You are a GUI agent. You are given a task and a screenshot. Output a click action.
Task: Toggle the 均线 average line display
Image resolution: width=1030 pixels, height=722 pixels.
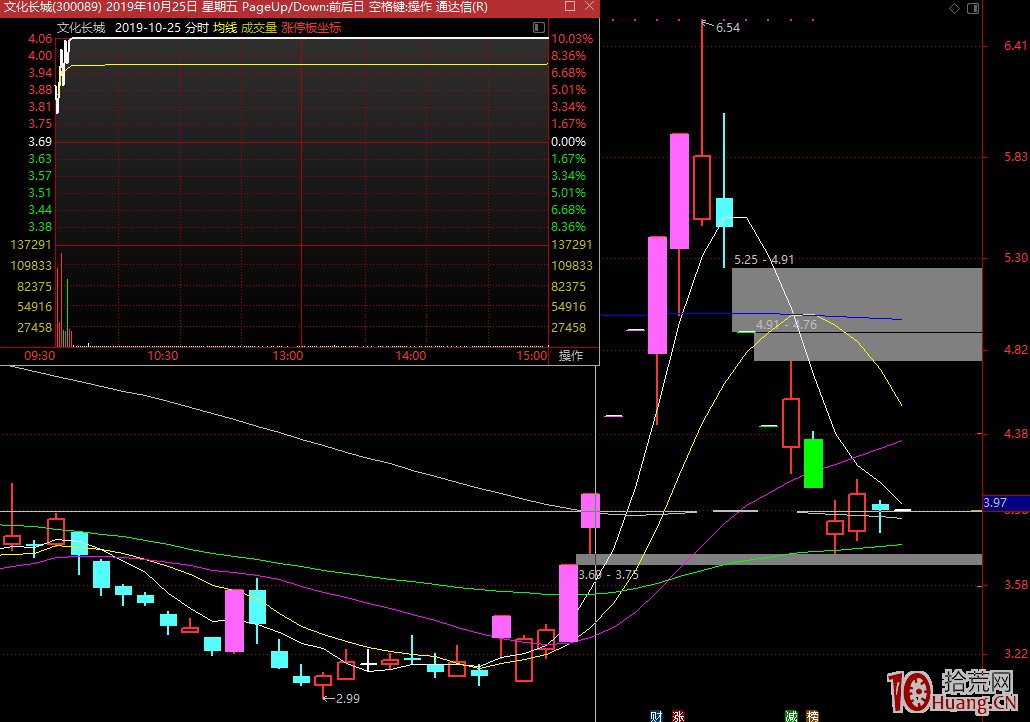coord(225,28)
